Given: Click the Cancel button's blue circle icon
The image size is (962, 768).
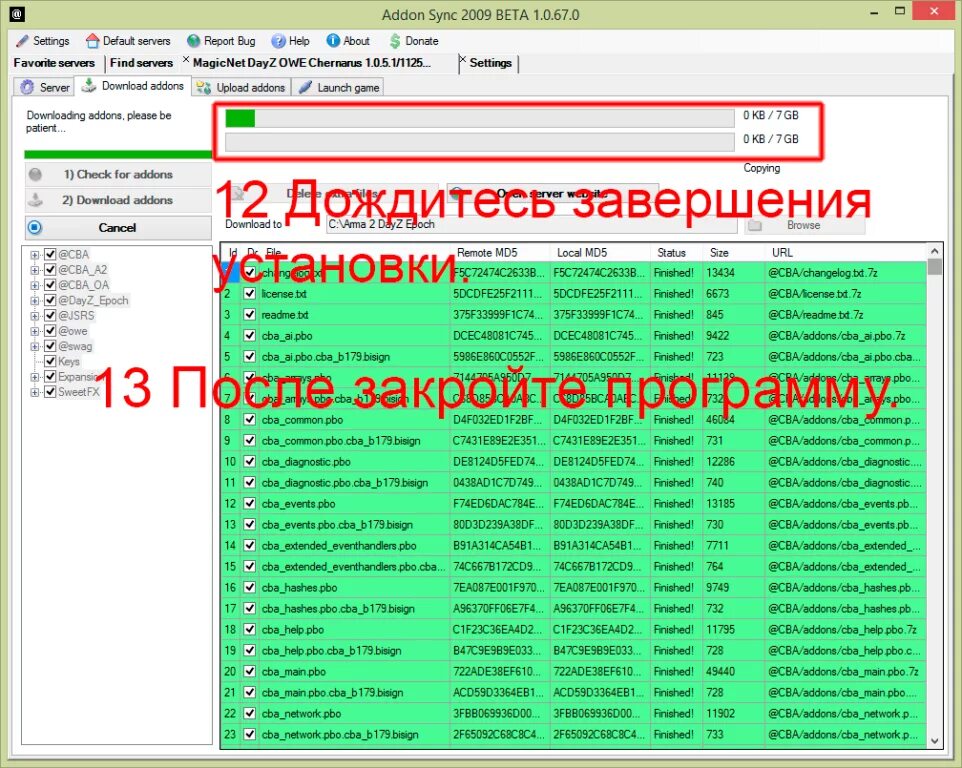Looking at the screenshot, I should tap(35, 228).
